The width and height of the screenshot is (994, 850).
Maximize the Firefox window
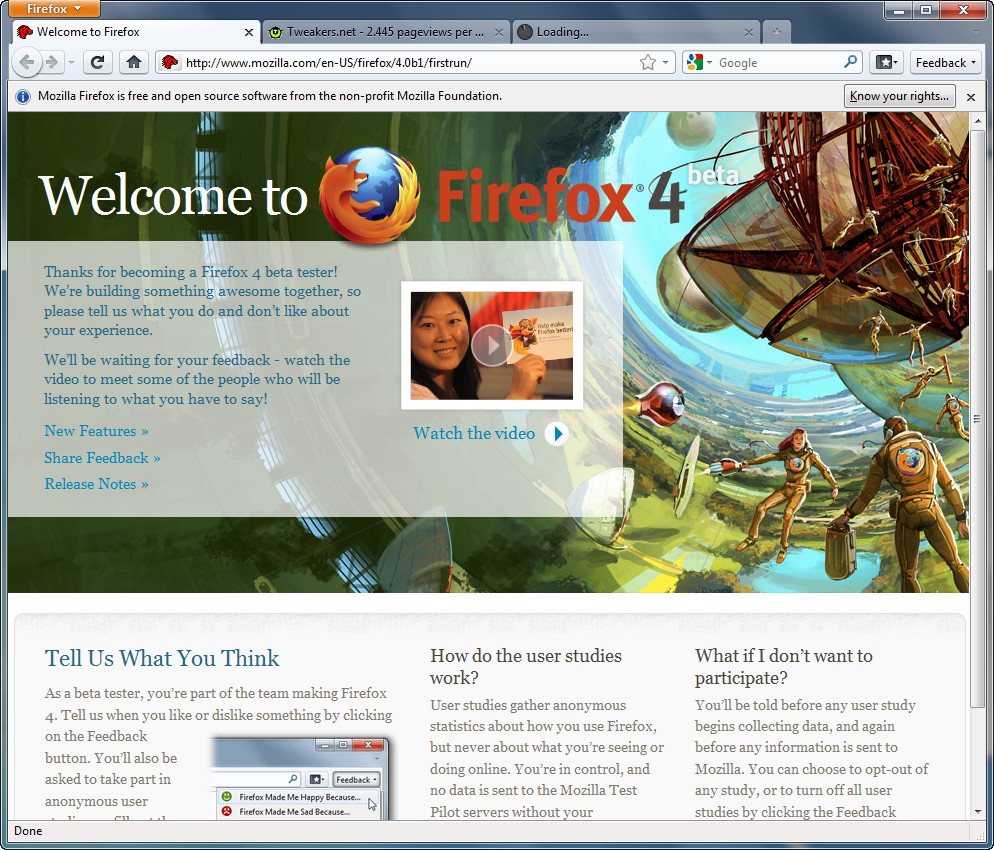point(926,10)
